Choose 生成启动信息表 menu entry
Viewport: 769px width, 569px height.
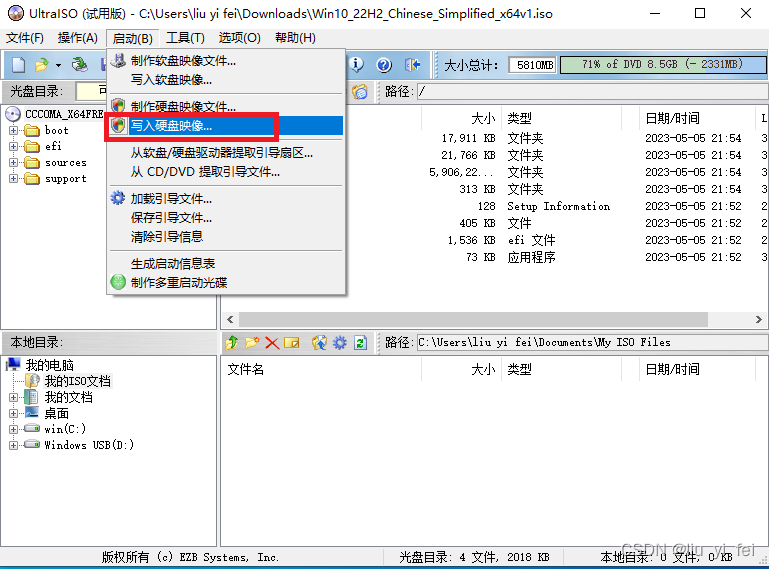(x=226, y=263)
